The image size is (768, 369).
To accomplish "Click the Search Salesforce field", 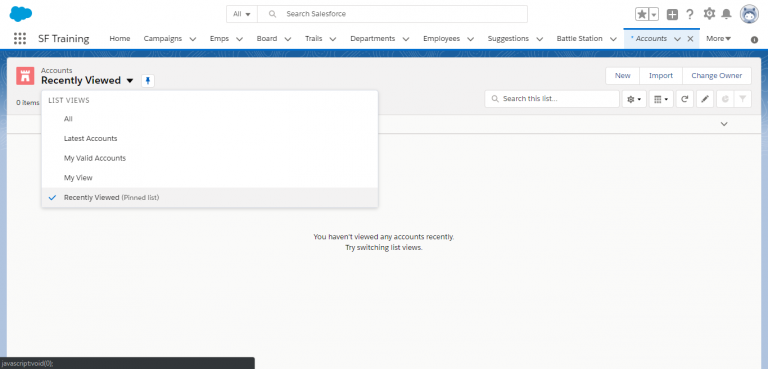I will click(393, 14).
